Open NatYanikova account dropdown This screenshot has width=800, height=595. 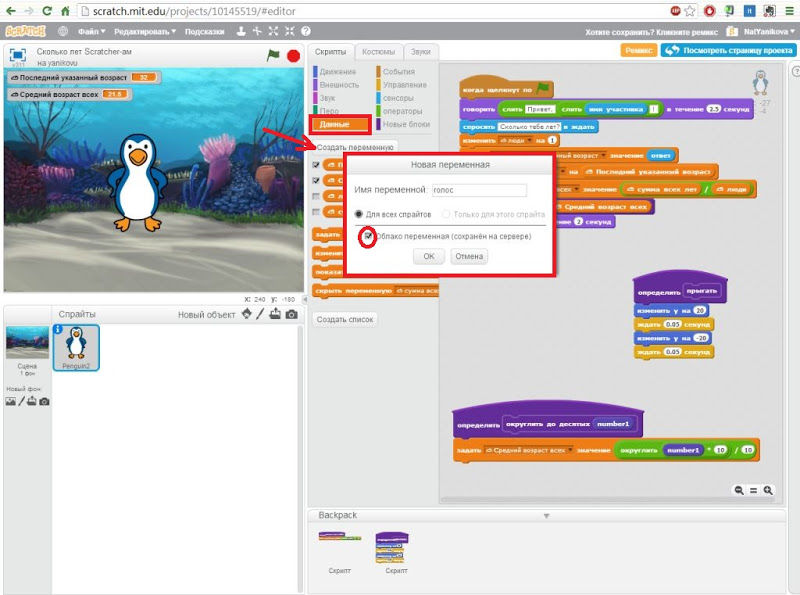tap(768, 32)
